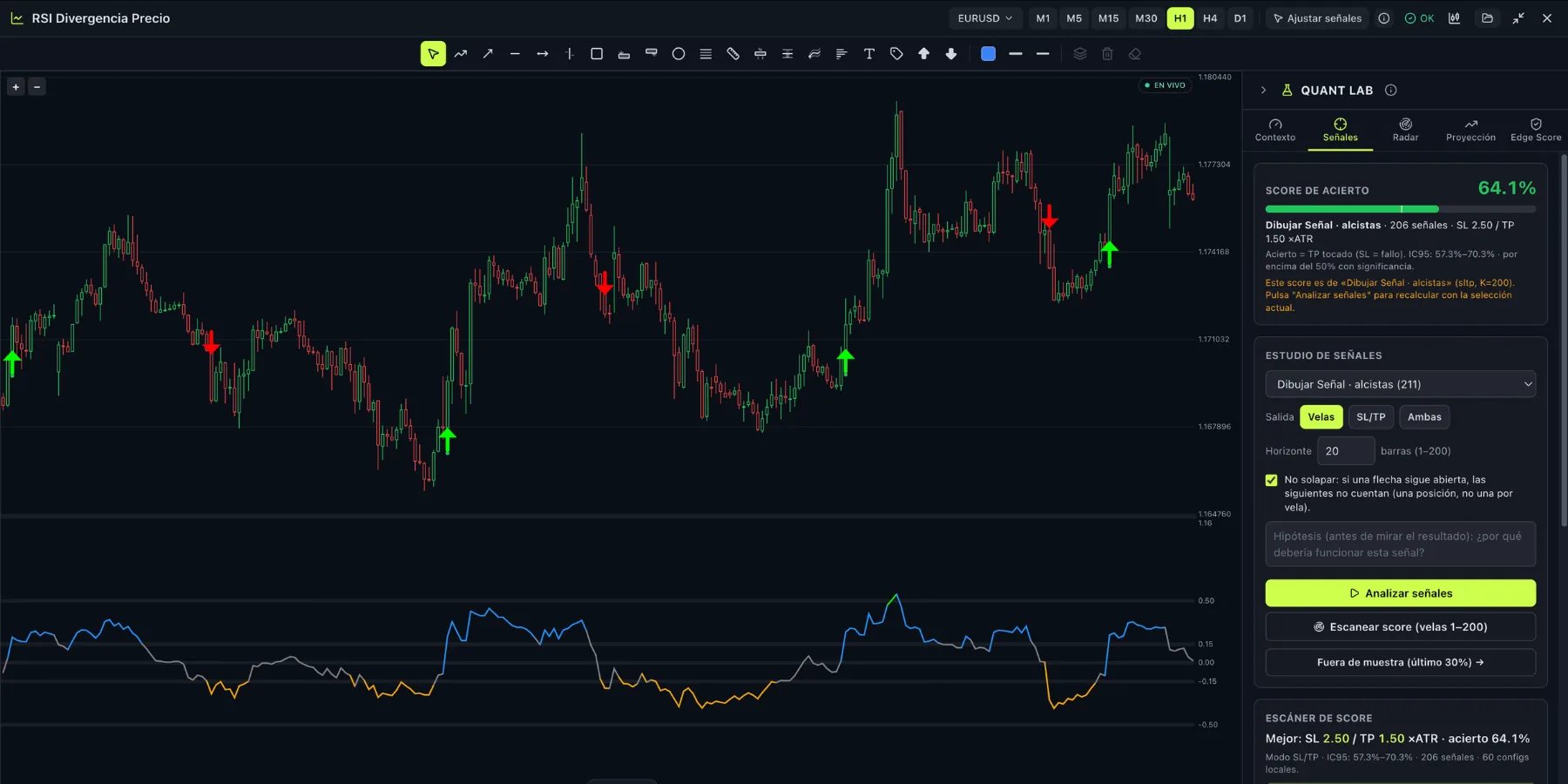
Task: Select SL/TP exit mode
Action: (x=1371, y=417)
